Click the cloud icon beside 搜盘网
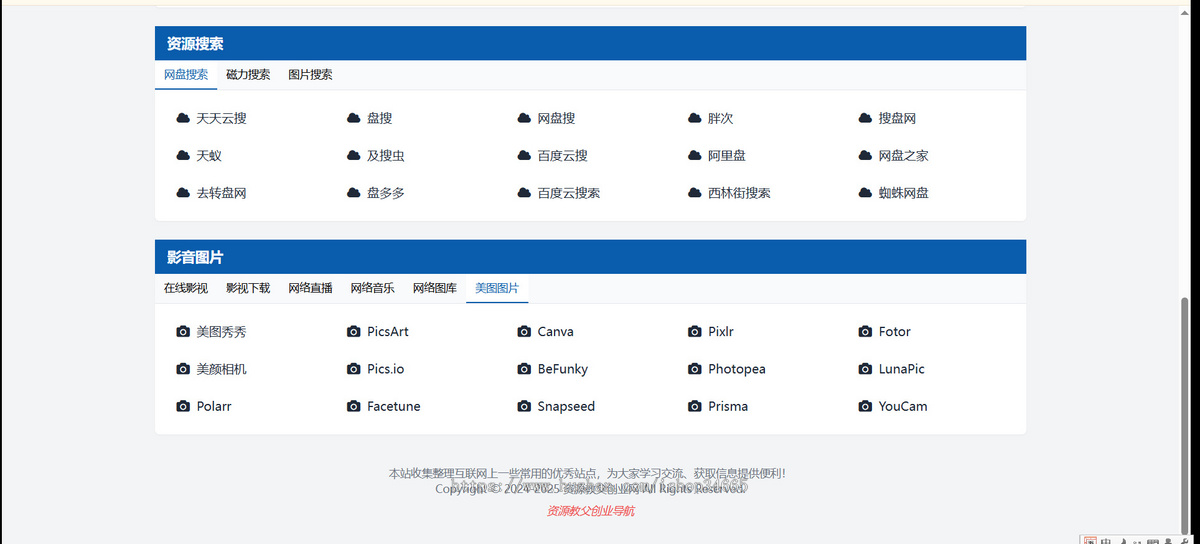This screenshot has width=1200, height=544. pos(865,118)
